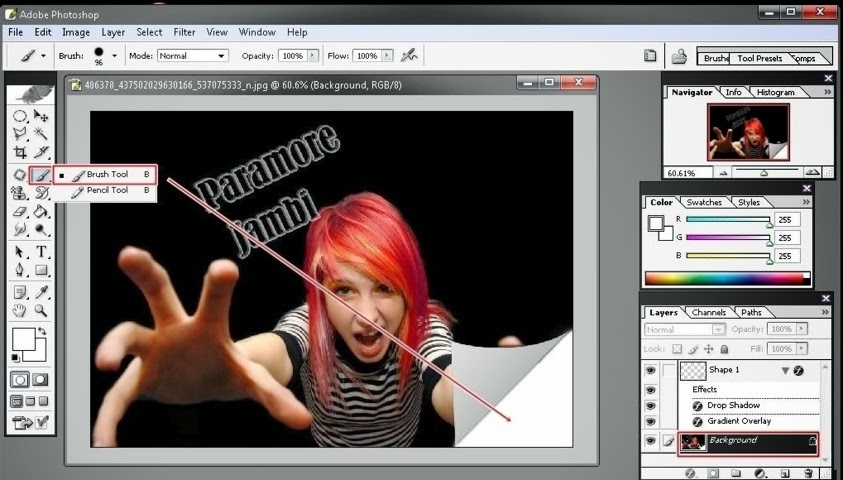843x480 pixels.
Task: Toggle link box next to Shape 1
Action: click(x=668, y=370)
